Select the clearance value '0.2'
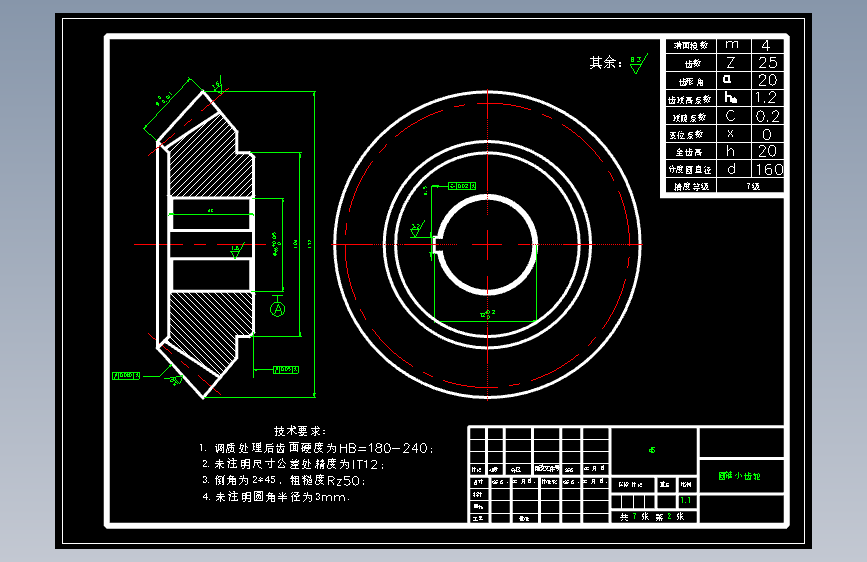Screen dimensions: 867x562 (x=767, y=116)
